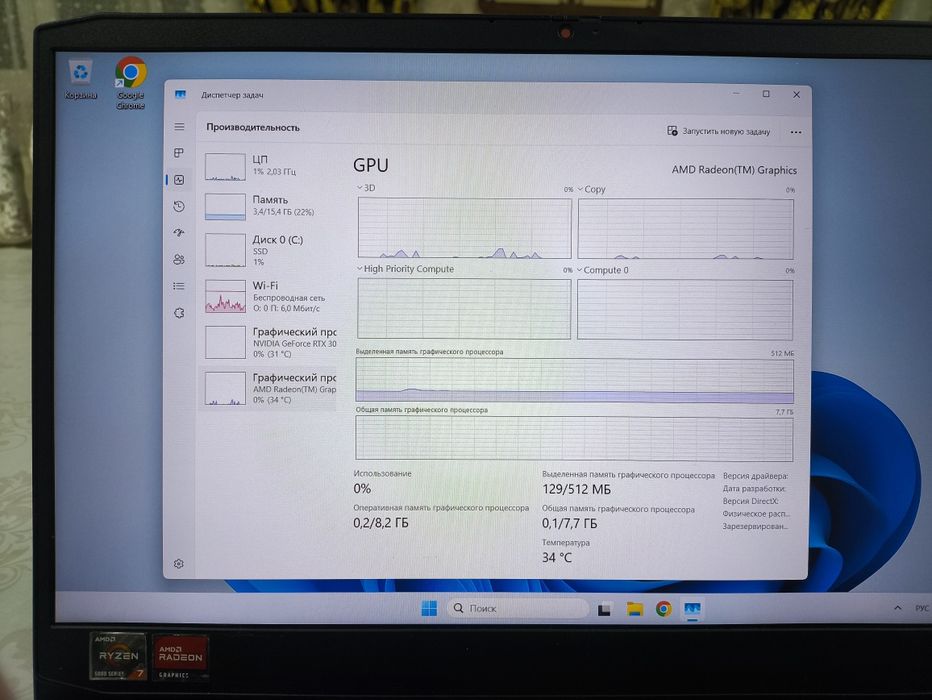Open the Compute 0 graph dropdown
932x700 pixels.
pyautogui.click(x=603, y=270)
